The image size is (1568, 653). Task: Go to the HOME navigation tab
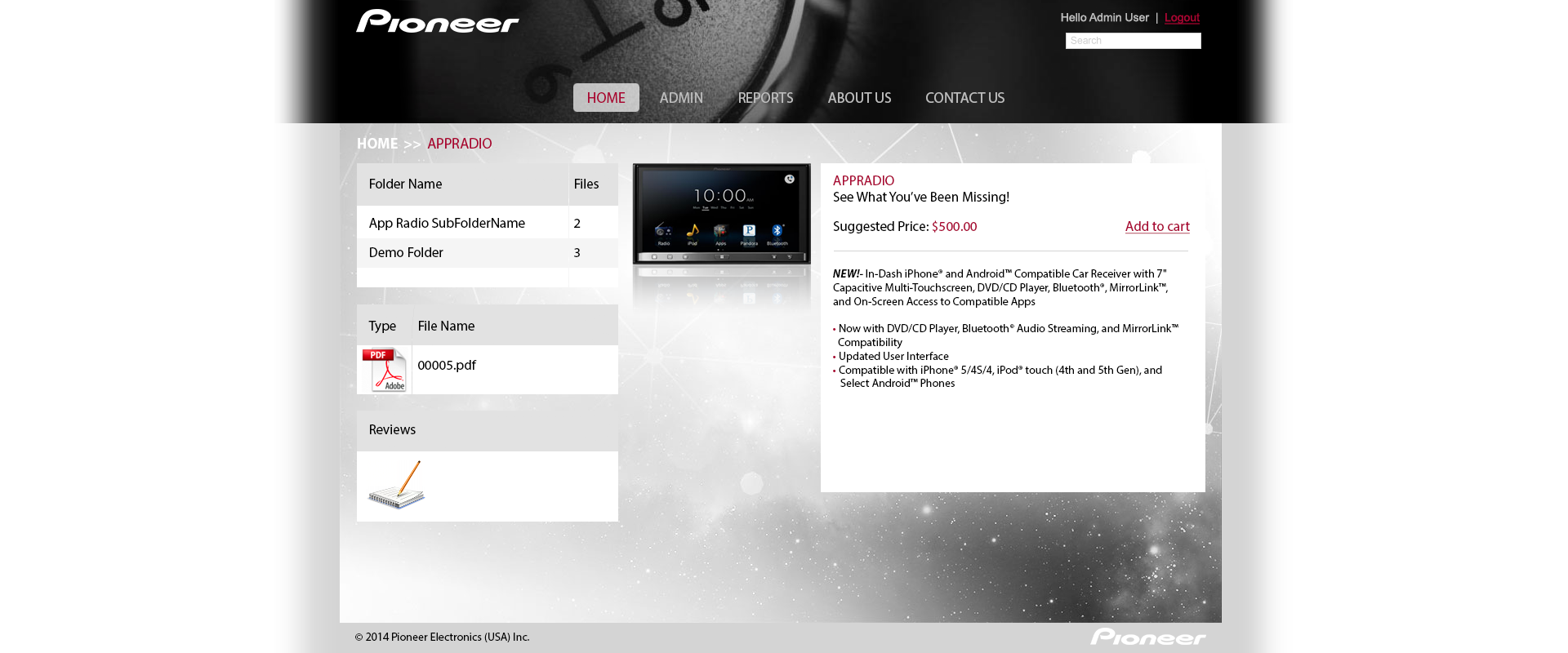click(605, 98)
